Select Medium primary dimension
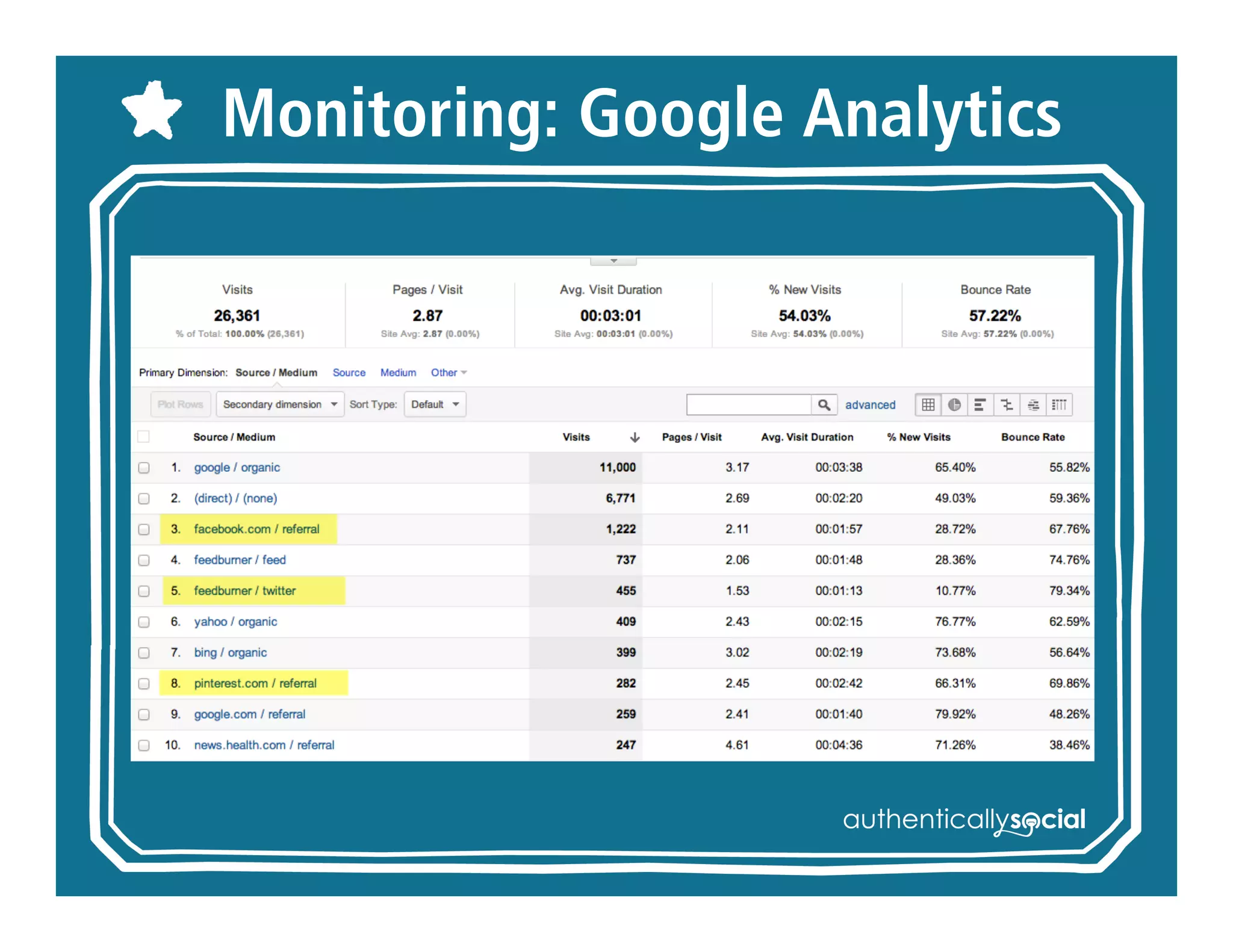 coord(398,373)
